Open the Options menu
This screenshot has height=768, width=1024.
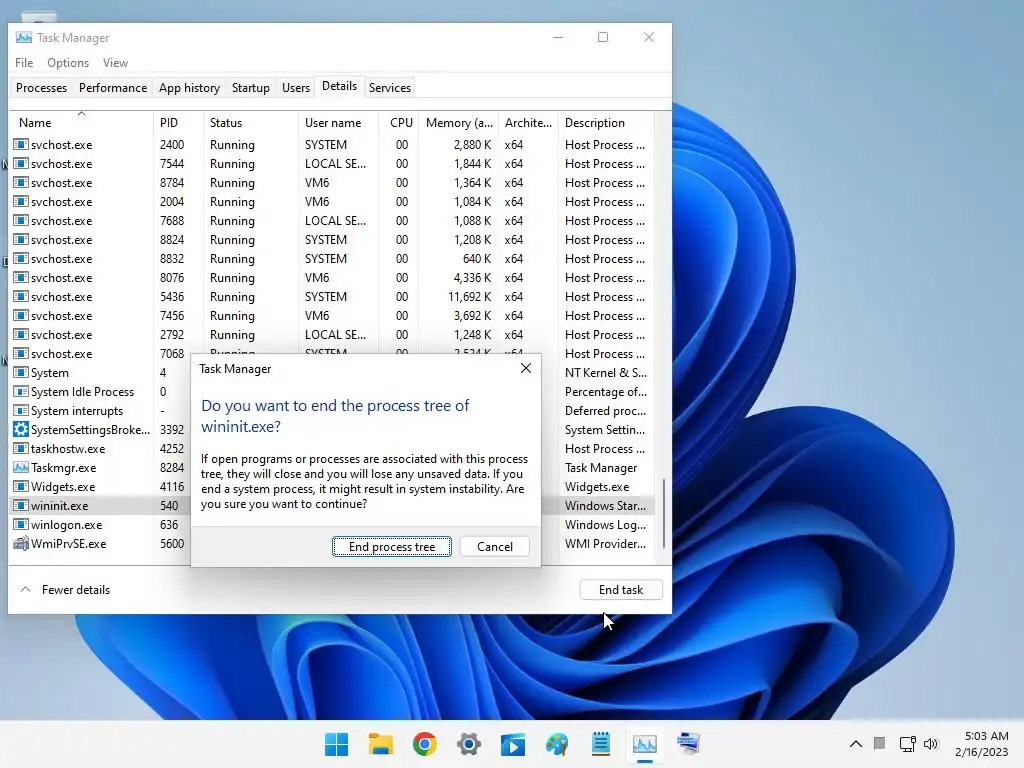[68, 63]
